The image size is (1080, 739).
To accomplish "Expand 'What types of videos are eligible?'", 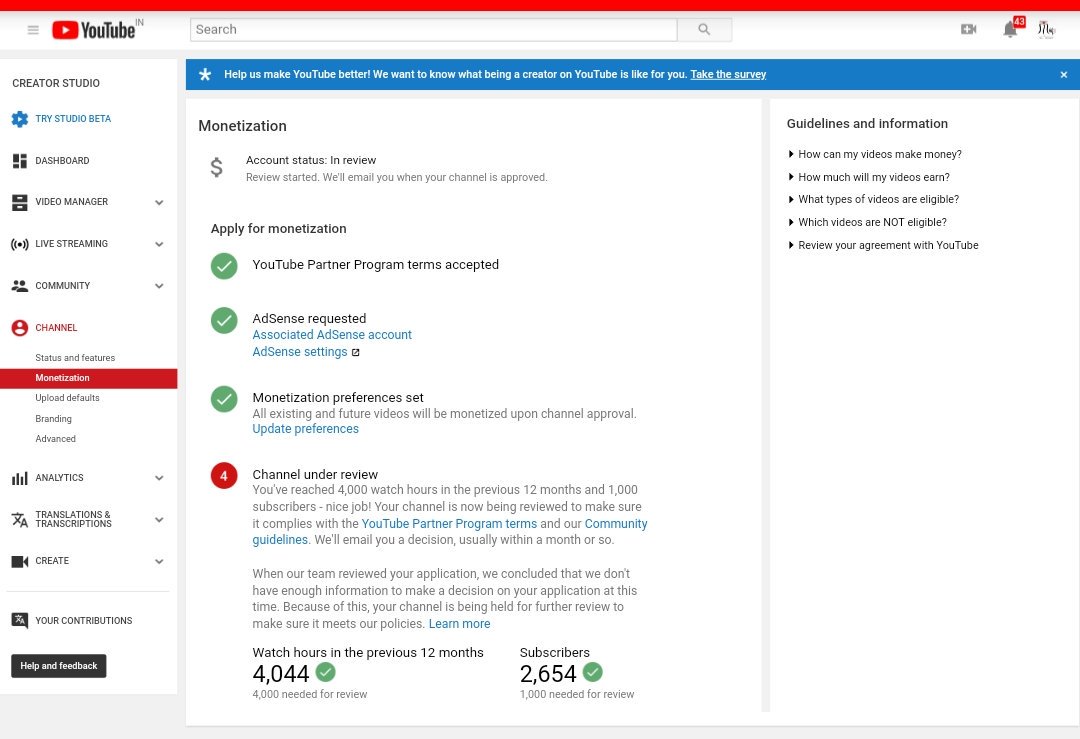I will tap(873, 199).
